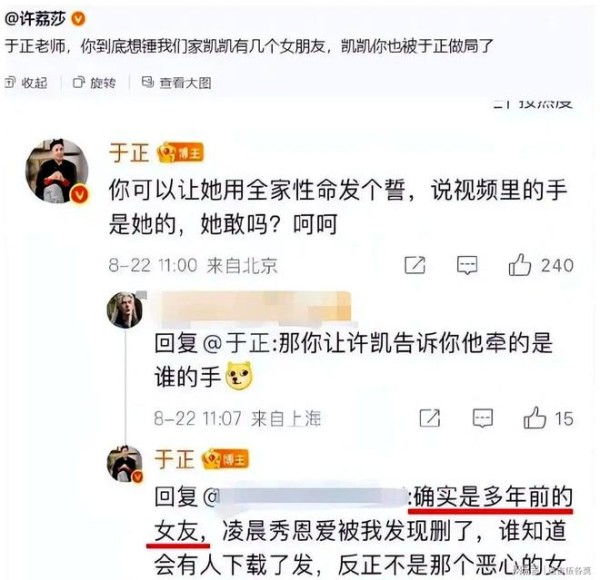The image size is (600, 580).
Task: Open the white-haired commenter's avatar
Action: tap(125, 310)
